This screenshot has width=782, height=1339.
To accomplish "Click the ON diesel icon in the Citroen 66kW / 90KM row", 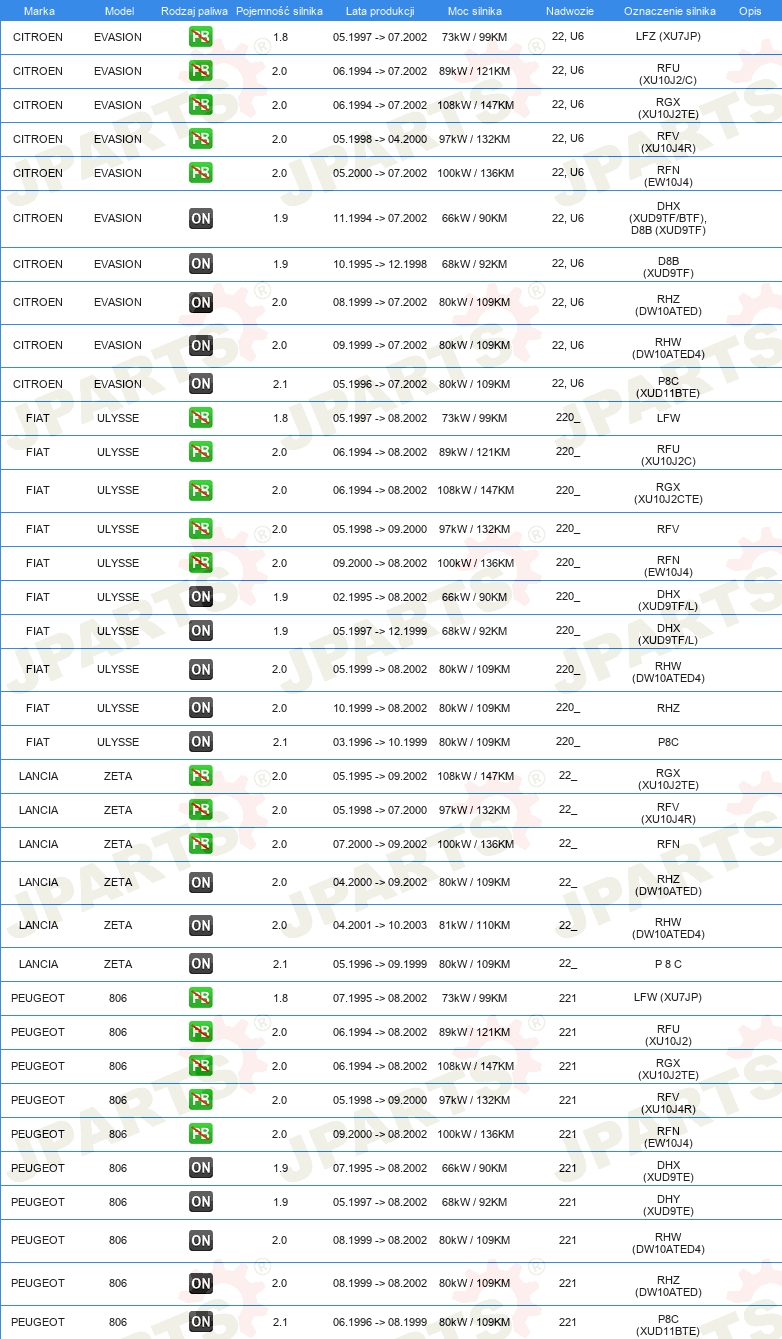I will tap(201, 218).
